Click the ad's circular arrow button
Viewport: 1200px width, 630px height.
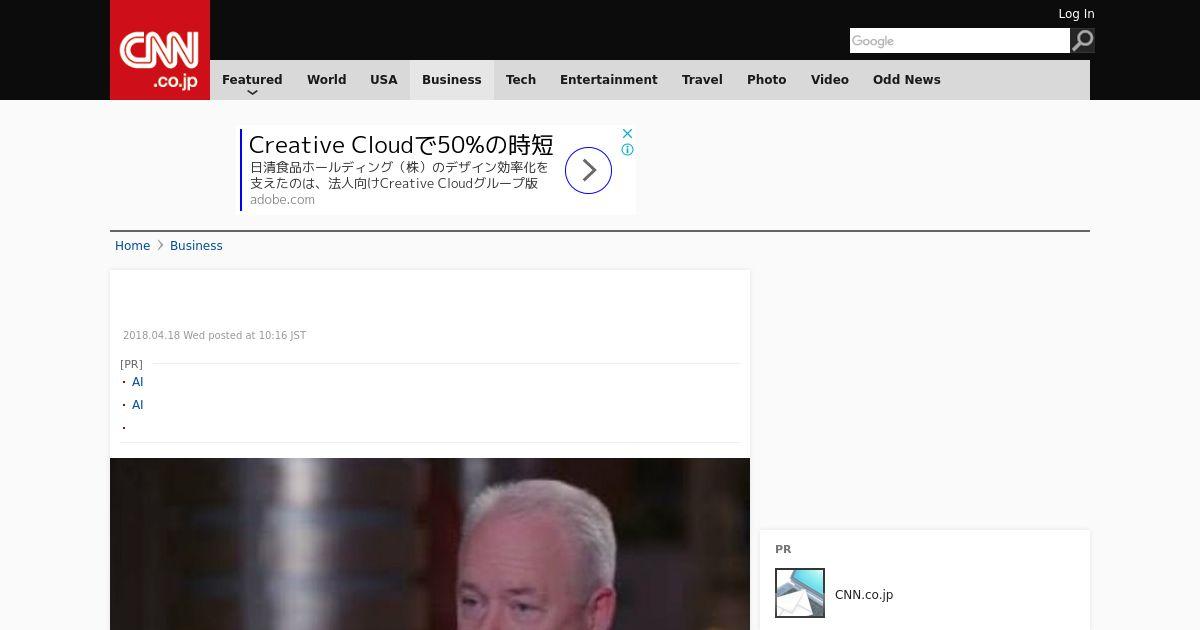(588, 170)
